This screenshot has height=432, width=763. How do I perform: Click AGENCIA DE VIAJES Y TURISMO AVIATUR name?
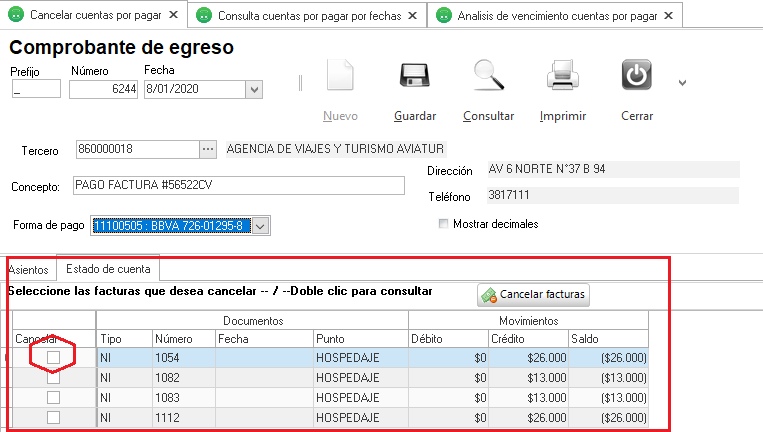tap(335, 149)
